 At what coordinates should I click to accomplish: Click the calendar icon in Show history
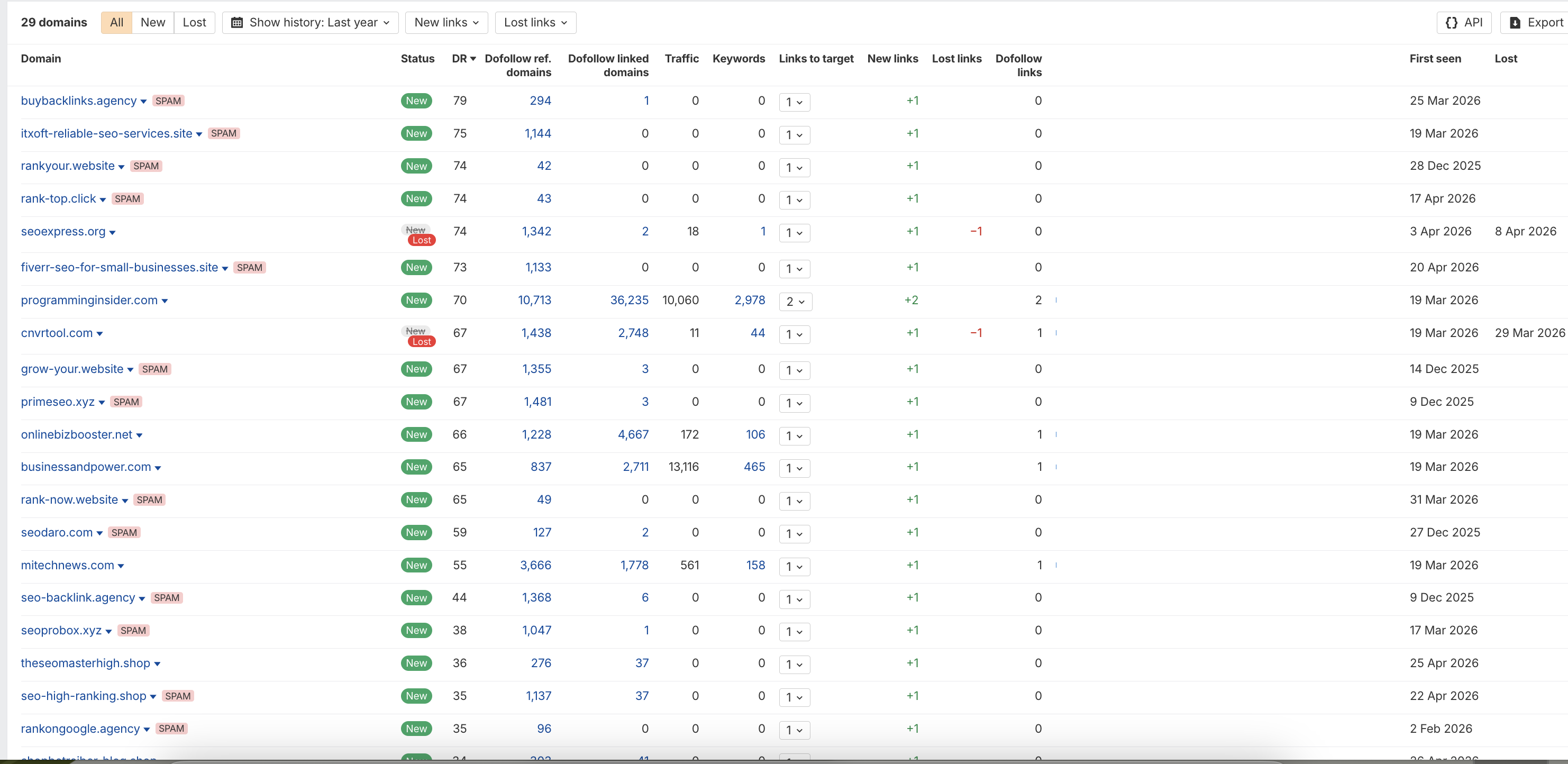237,23
